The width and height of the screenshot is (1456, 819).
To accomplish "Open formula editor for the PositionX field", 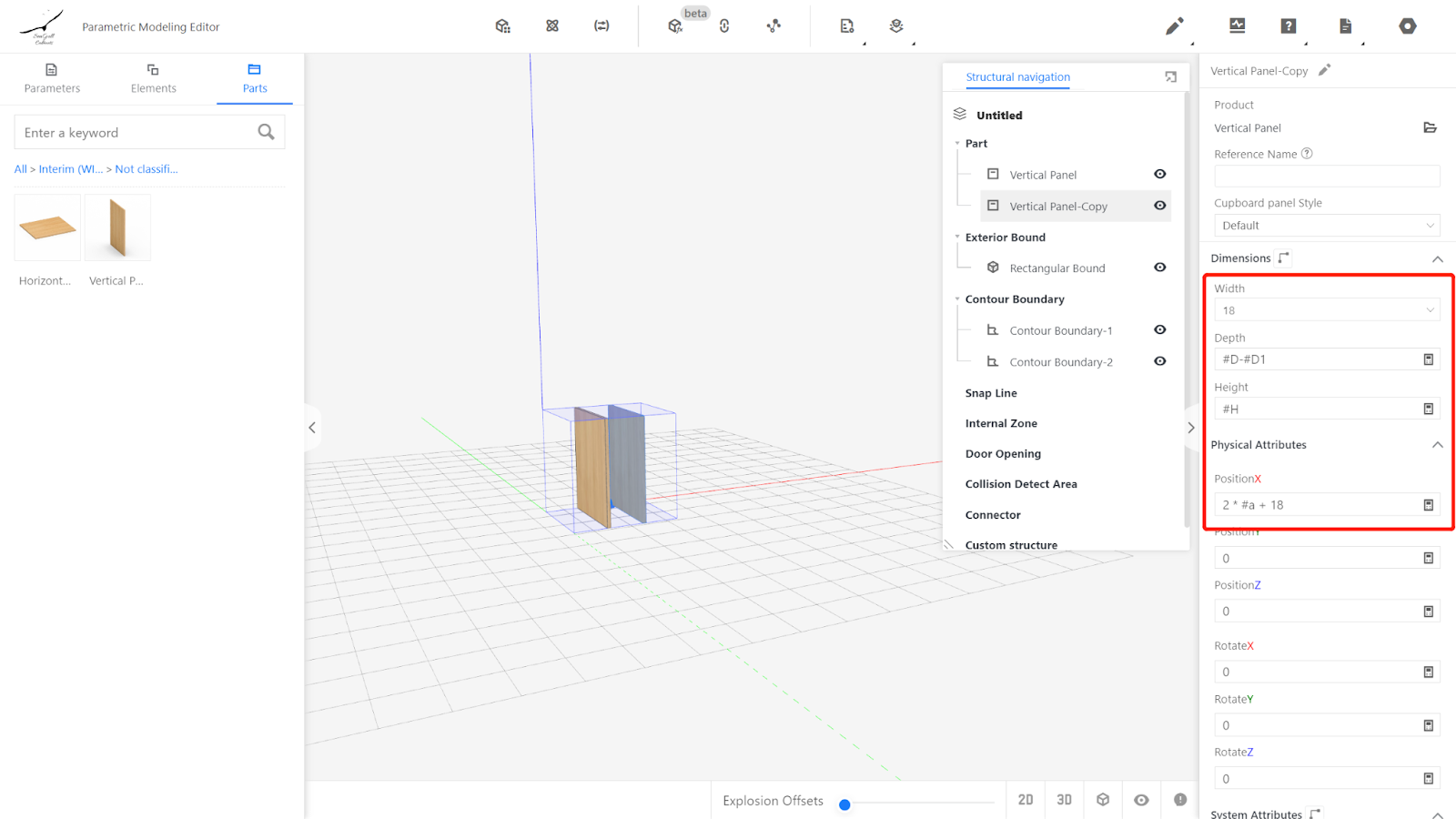I will (x=1428, y=505).
